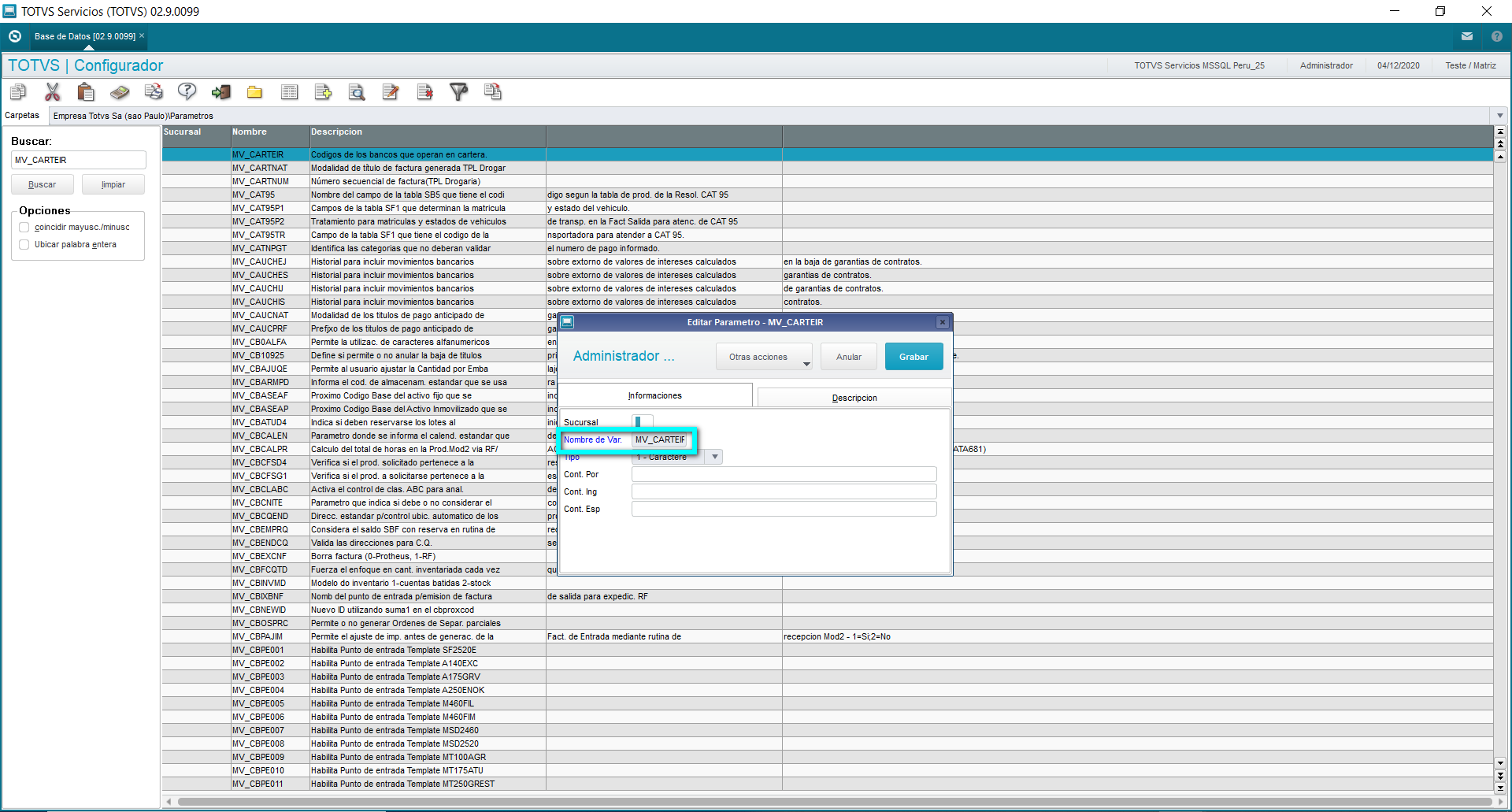Click the scroll-to-top arrow of grid
Image resolution: width=1512 pixels, height=812 pixels.
pyautogui.click(x=1500, y=132)
